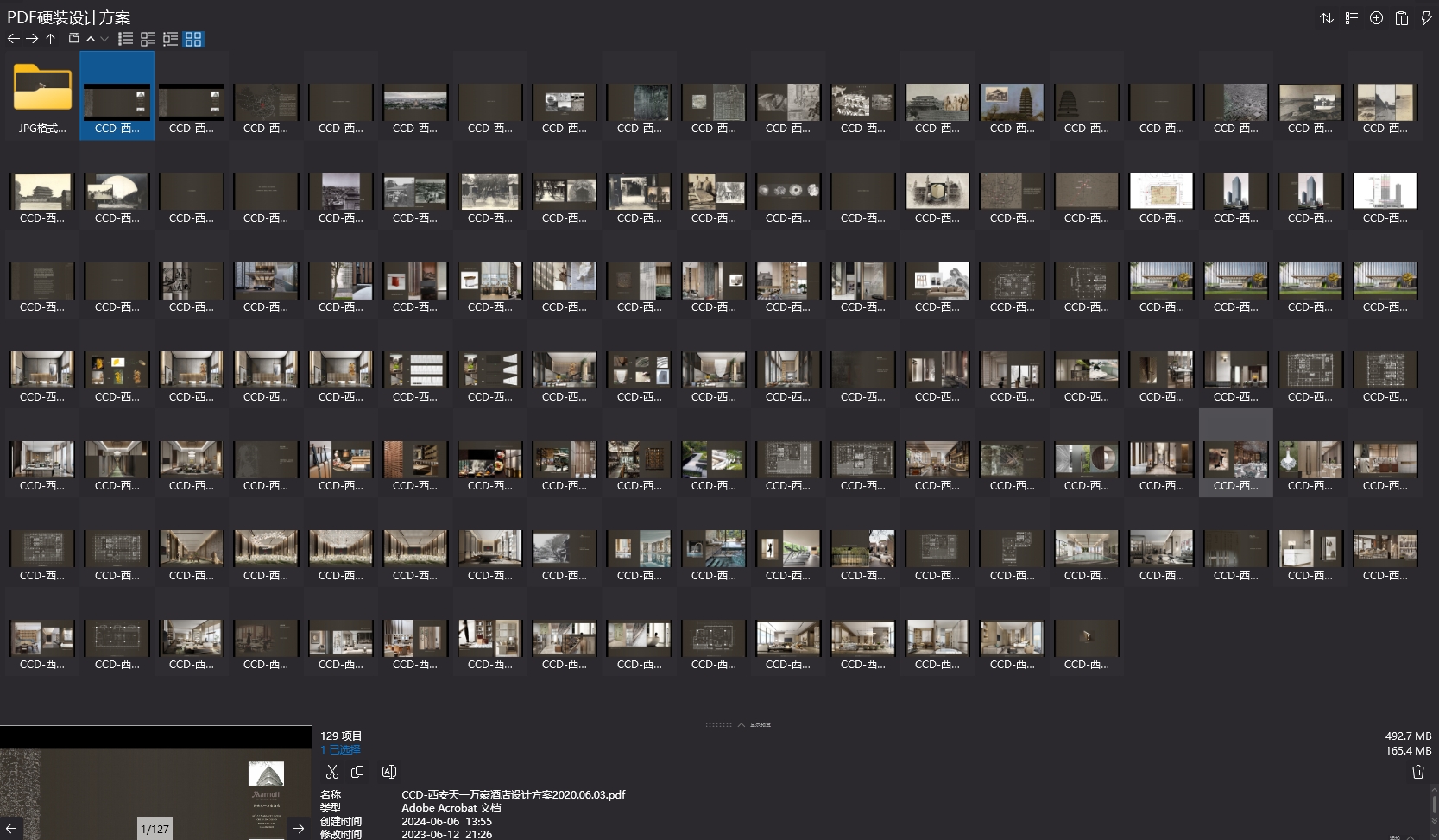1439x840 pixels.
Task: Switch to the details-with-icons view mode
Action: click(148, 39)
